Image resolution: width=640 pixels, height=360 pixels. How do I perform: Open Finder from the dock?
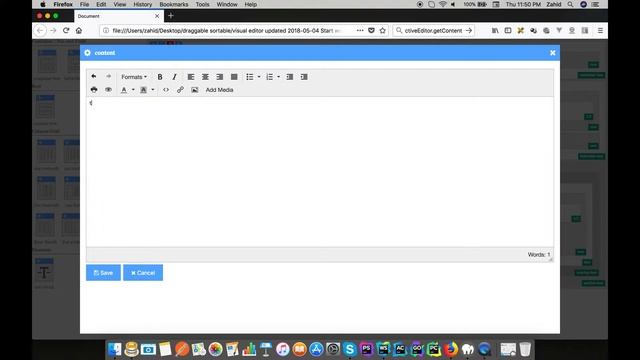coord(115,349)
